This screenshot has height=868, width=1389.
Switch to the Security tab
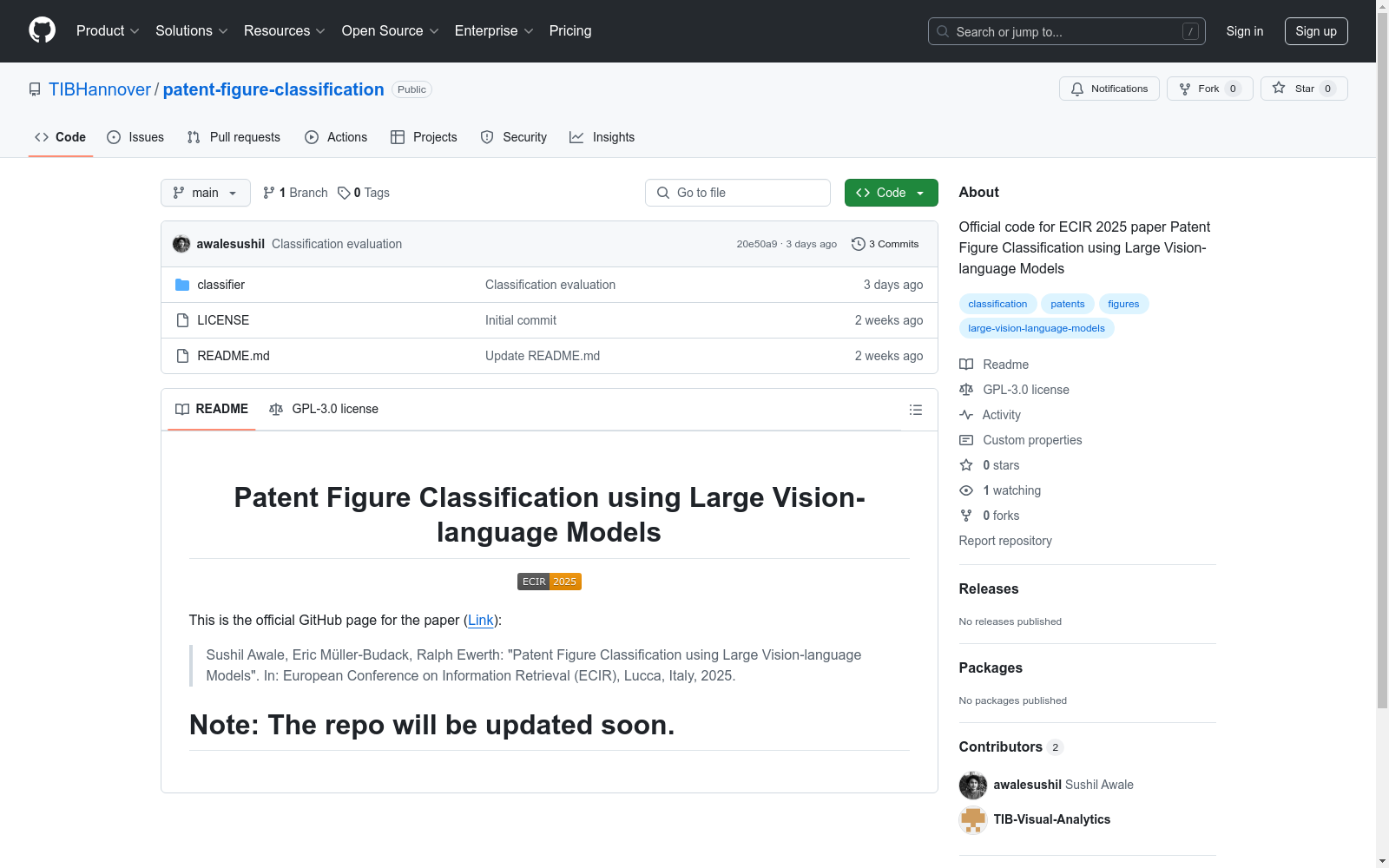(514, 137)
